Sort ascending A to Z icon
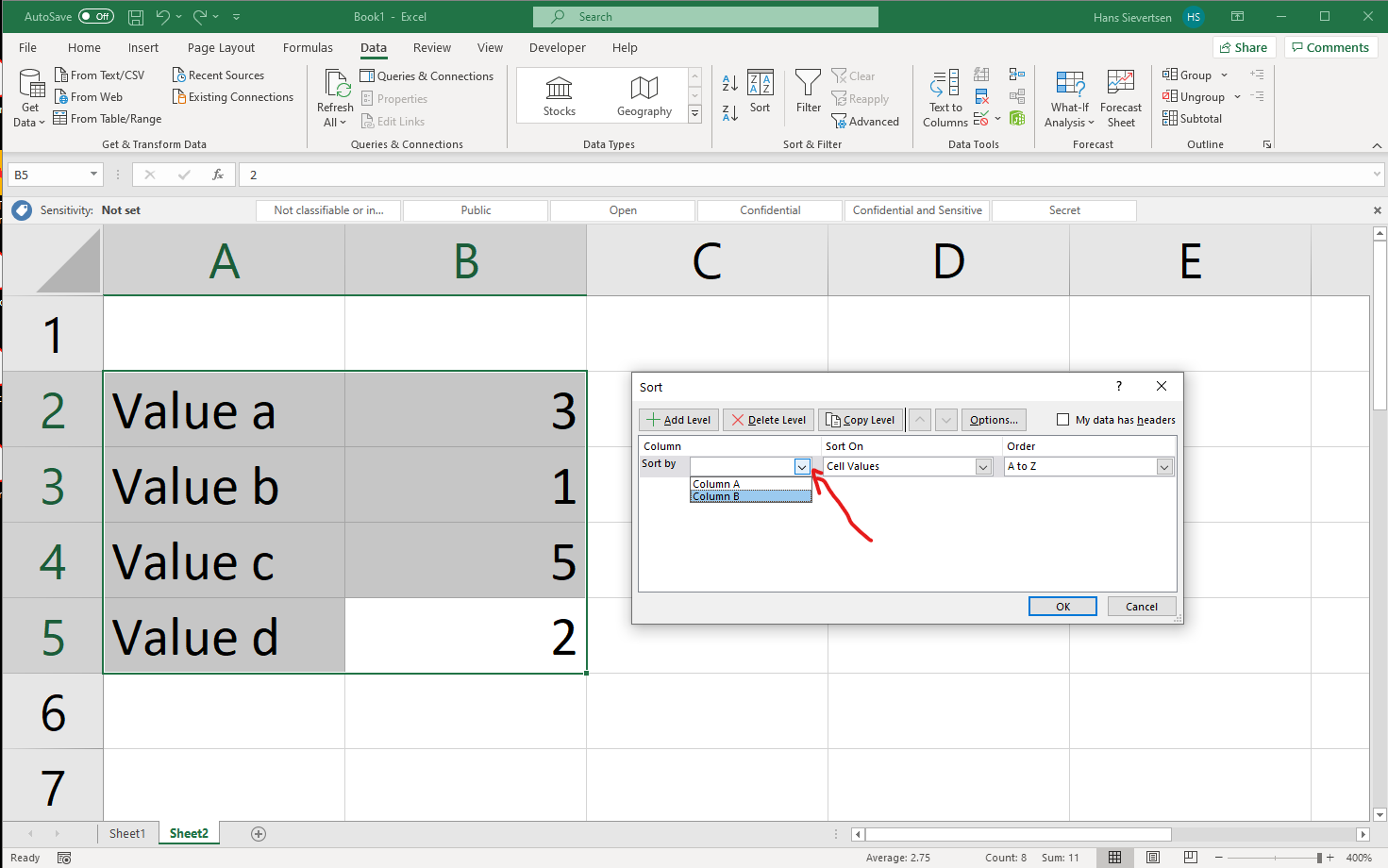1388x868 pixels. click(729, 83)
